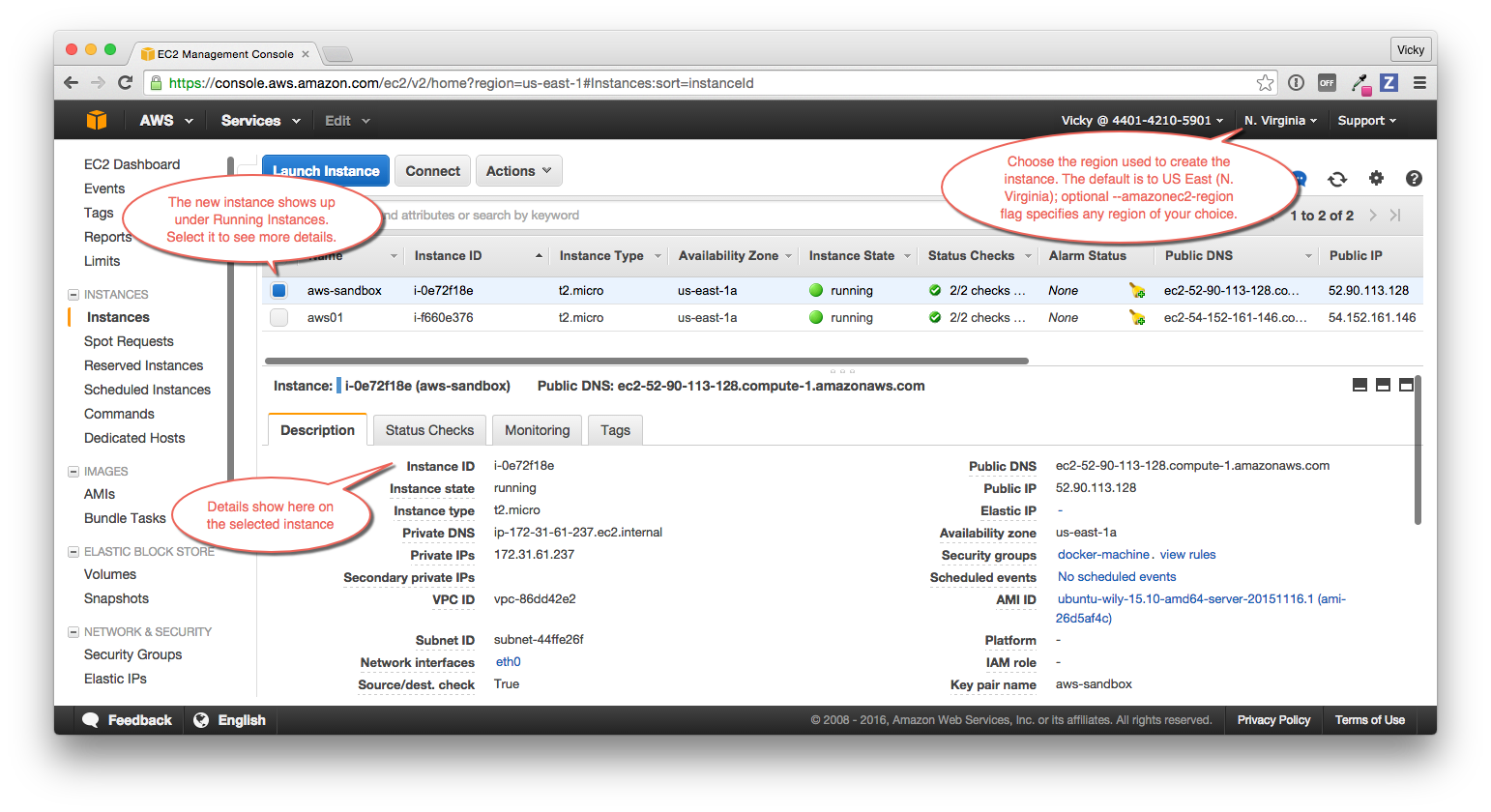1491x812 pixels.
Task: Click the Help question mark icon
Action: 1414,179
